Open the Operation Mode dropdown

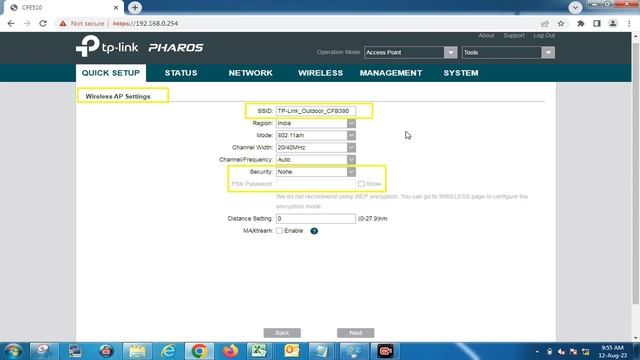pyautogui.click(x=410, y=52)
